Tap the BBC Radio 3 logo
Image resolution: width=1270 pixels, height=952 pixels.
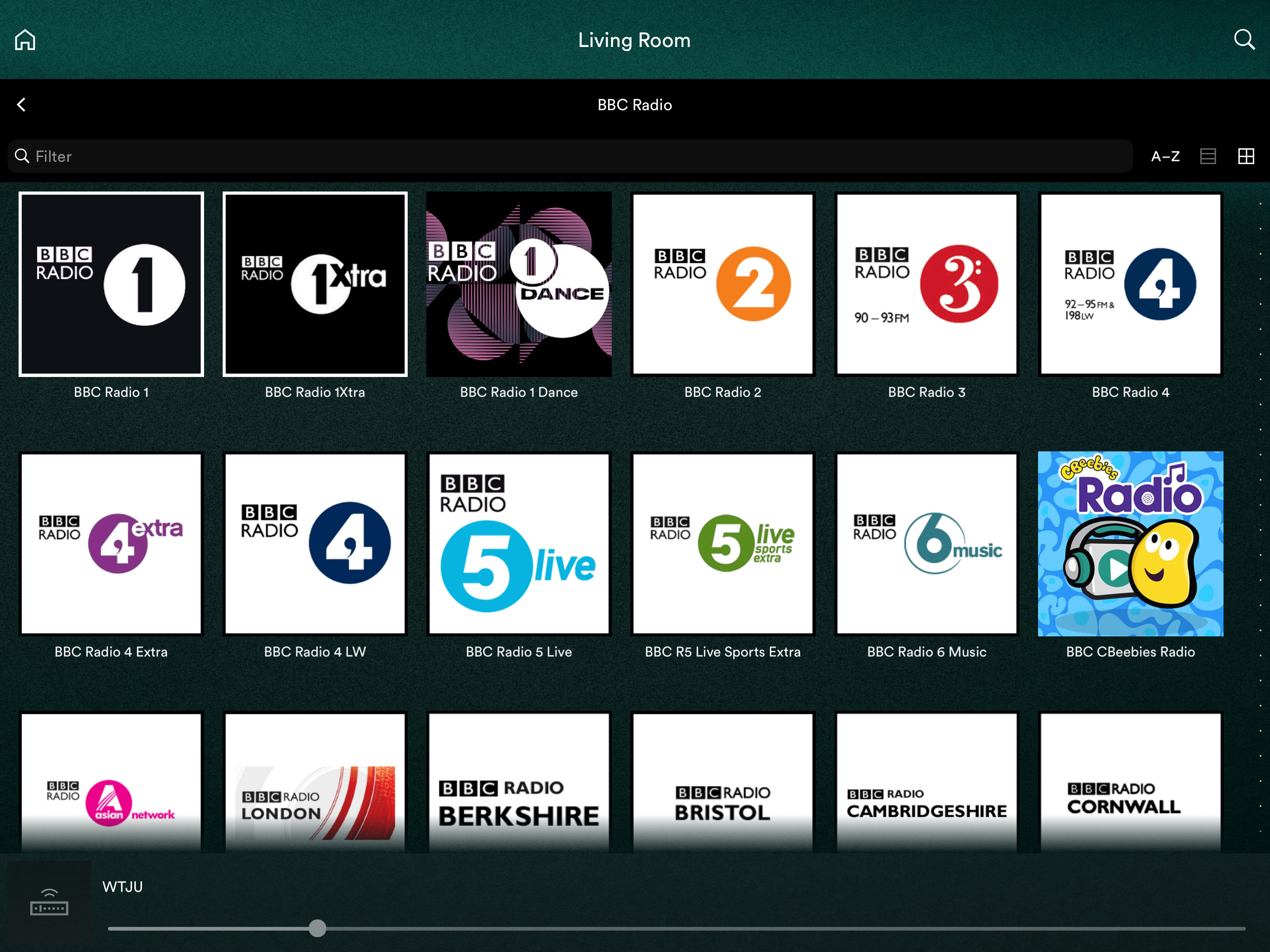click(926, 284)
